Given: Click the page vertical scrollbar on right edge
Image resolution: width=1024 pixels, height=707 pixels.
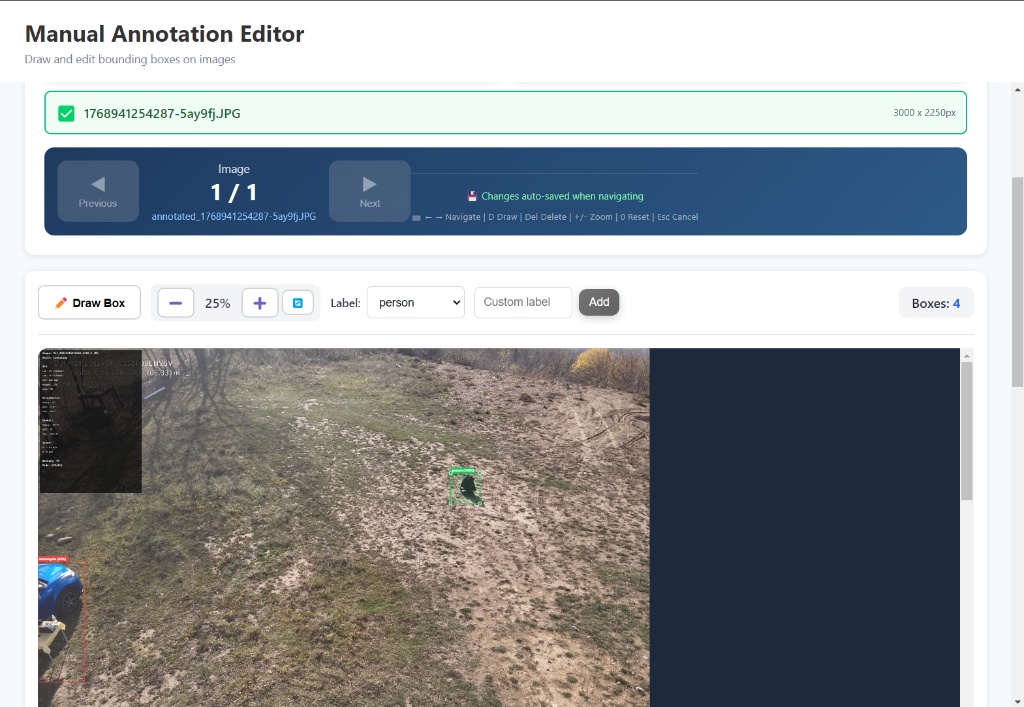Looking at the screenshot, I should tap(1017, 282).
